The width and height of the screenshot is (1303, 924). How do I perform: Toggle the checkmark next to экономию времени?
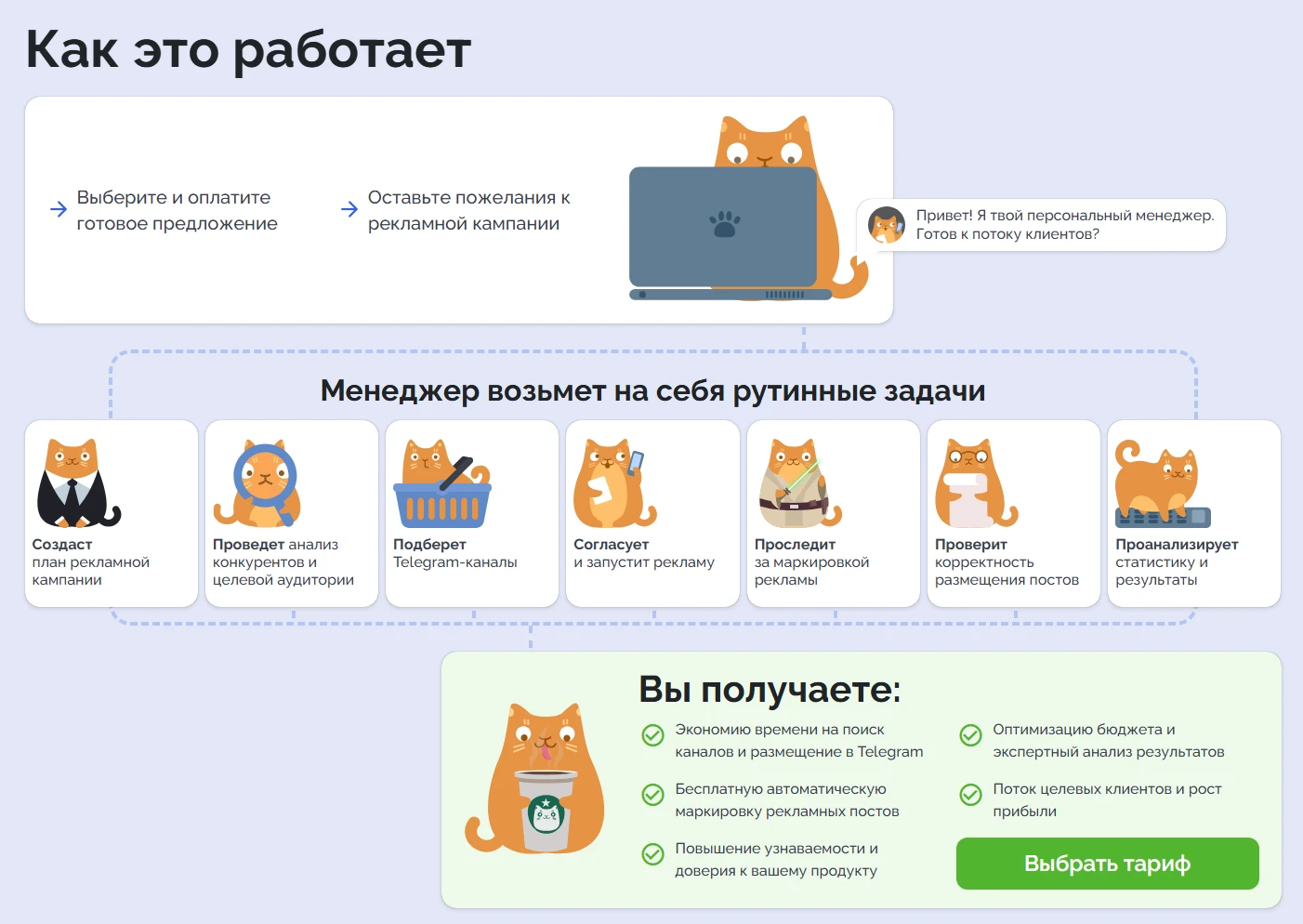651,735
